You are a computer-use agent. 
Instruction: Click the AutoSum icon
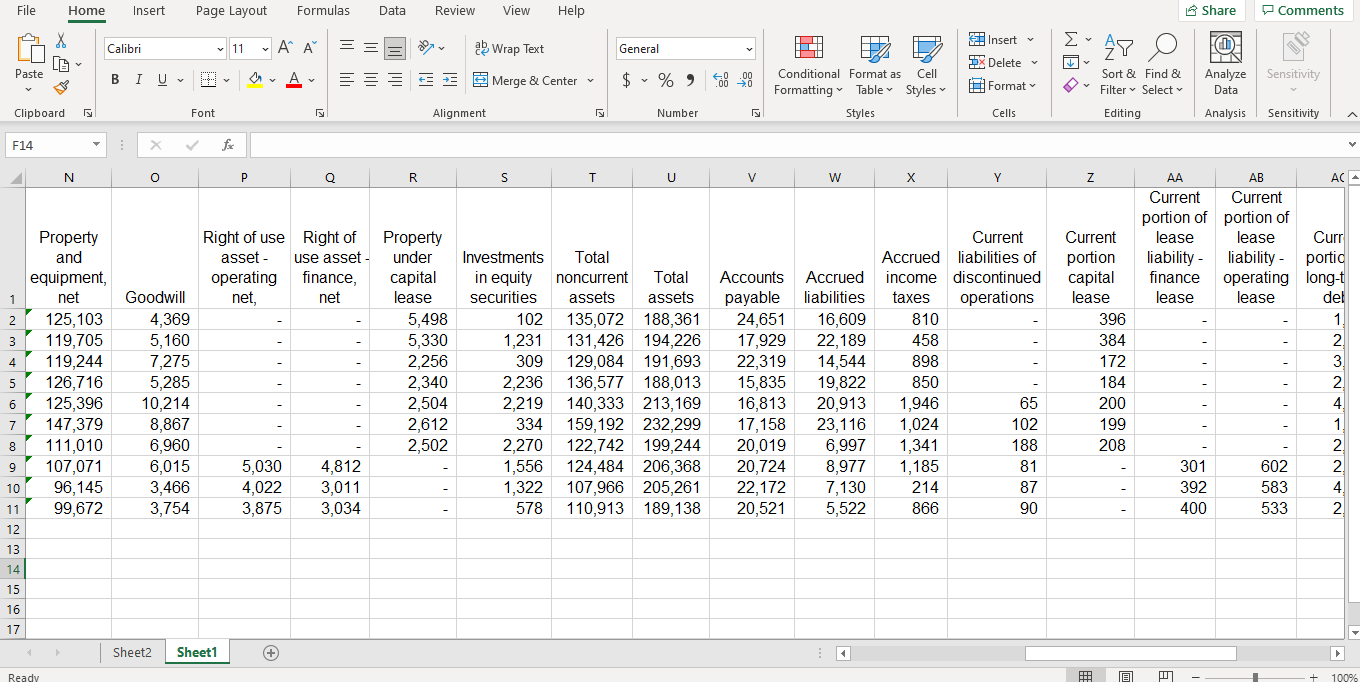pos(1071,38)
